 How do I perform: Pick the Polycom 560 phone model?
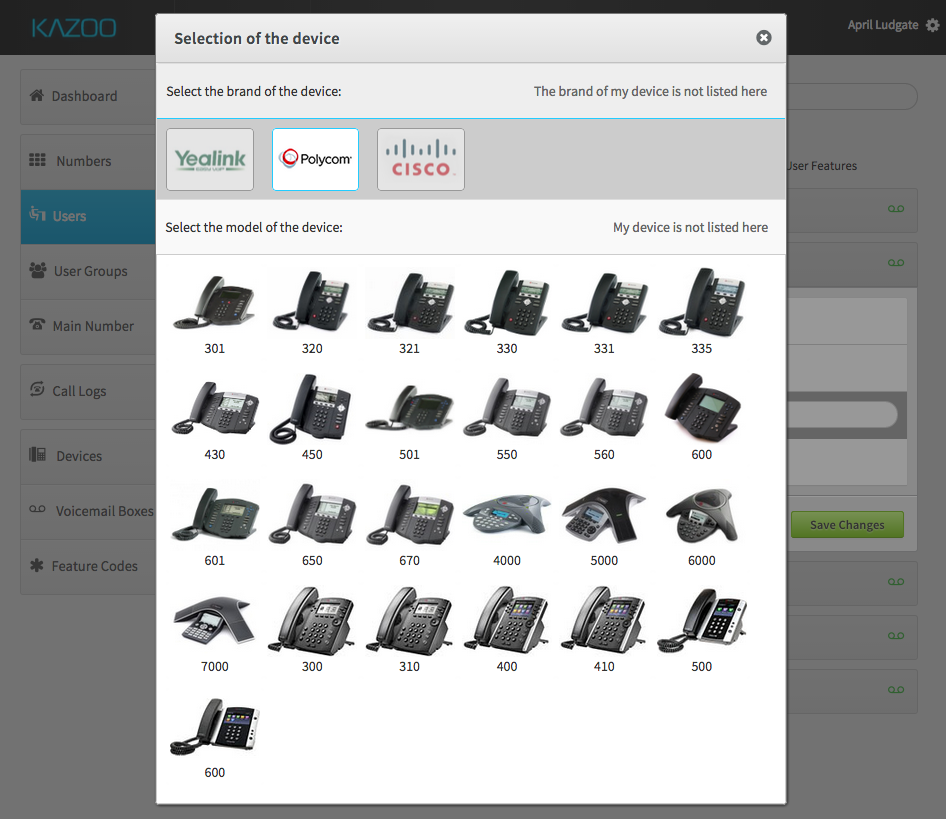[x=604, y=418]
